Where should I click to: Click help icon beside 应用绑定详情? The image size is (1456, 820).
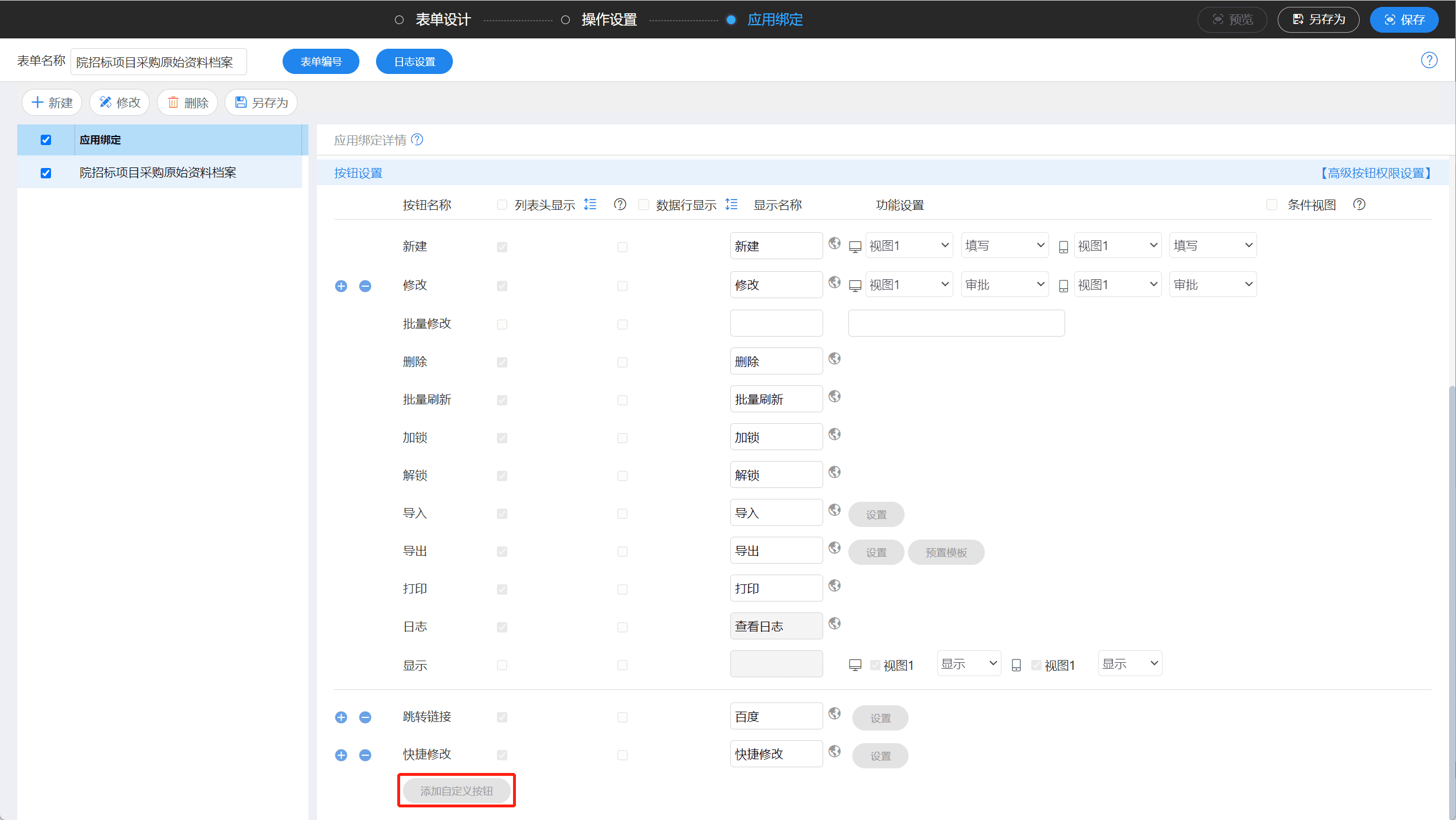(x=417, y=139)
